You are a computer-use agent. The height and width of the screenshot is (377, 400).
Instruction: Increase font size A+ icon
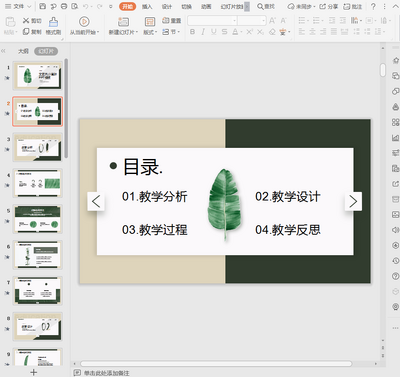click(272, 21)
